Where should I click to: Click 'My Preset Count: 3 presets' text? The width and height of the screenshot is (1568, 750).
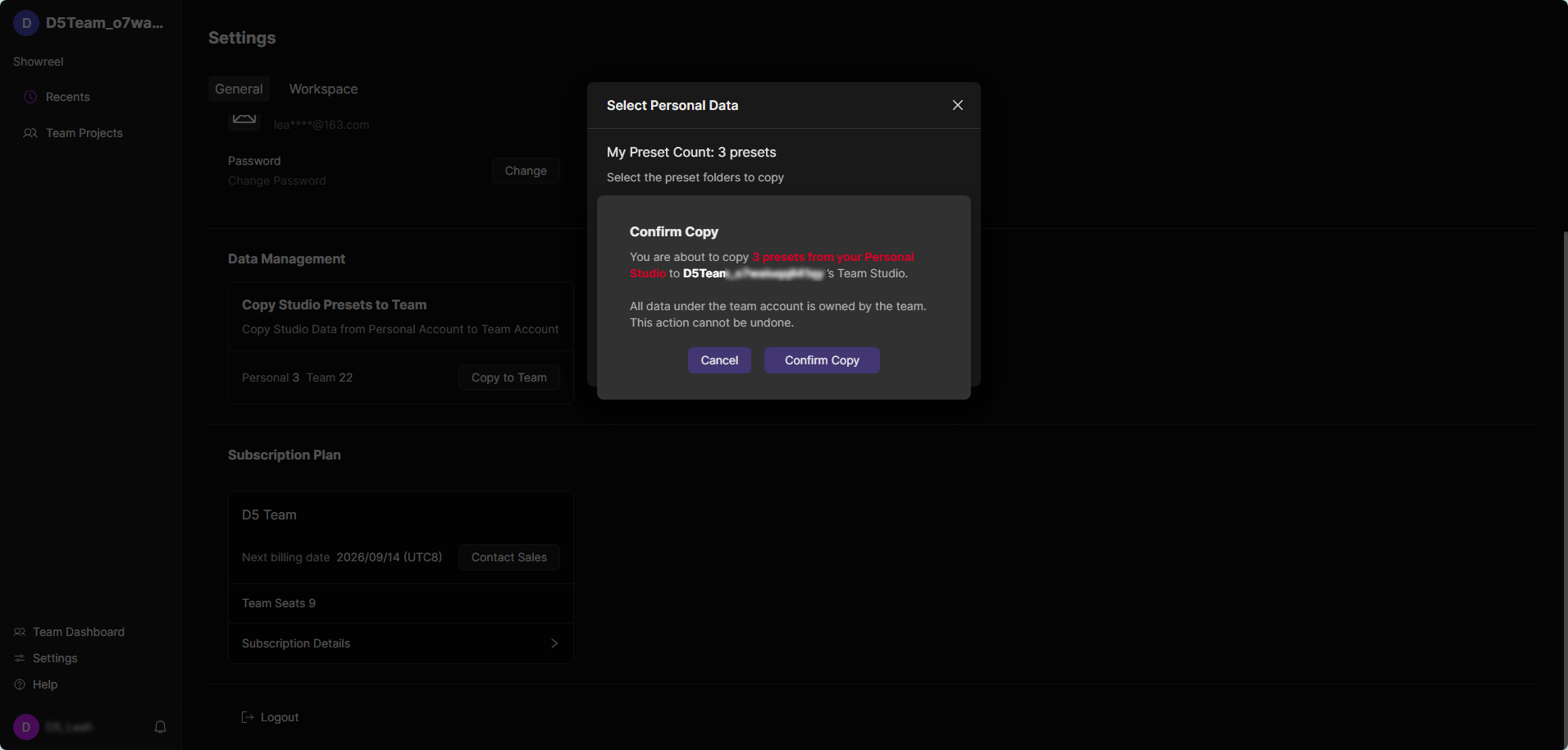pyautogui.click(x=691, y=152)
